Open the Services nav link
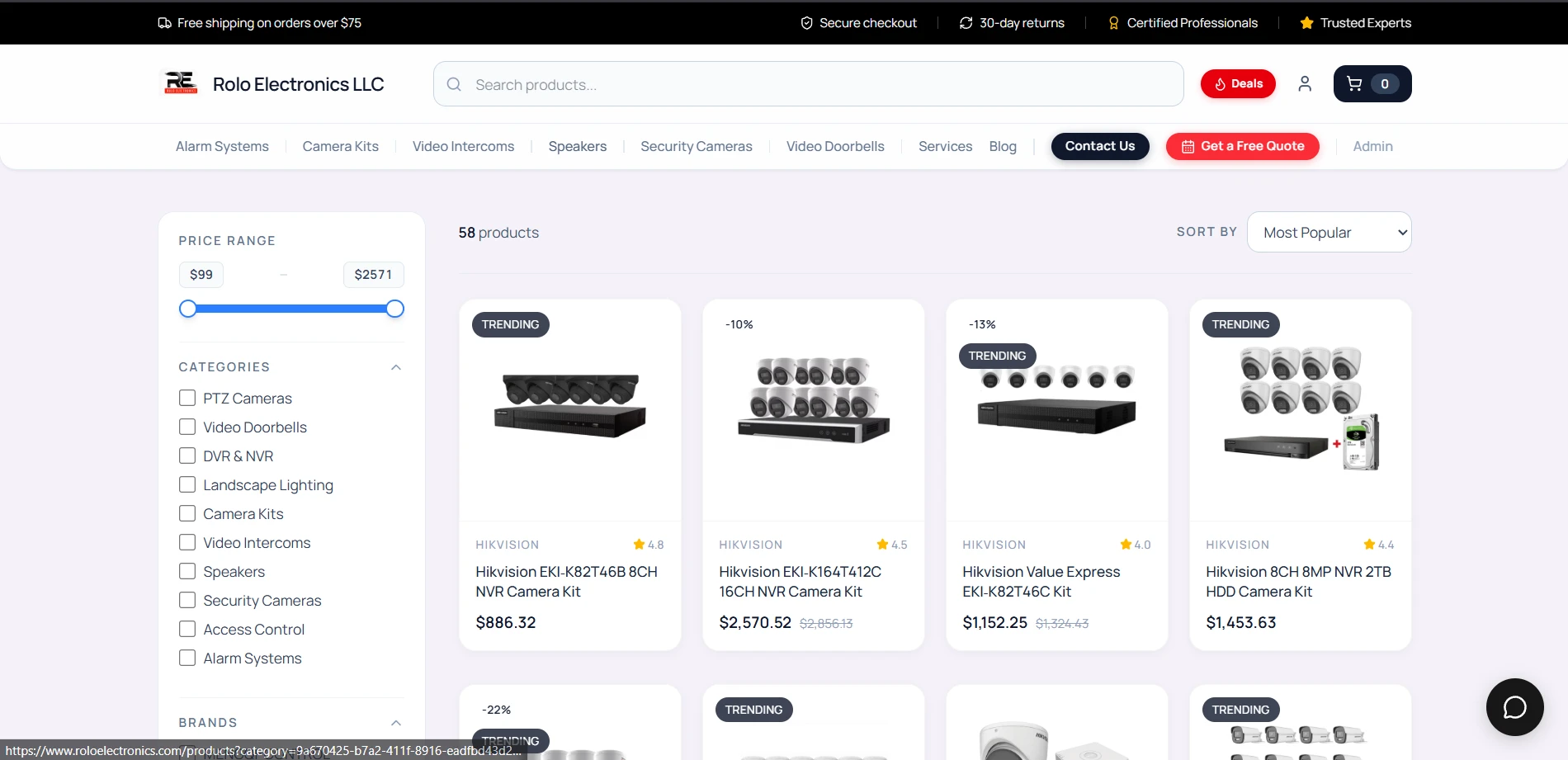This screenshot has height=760, width=1568. click(945, 146)
